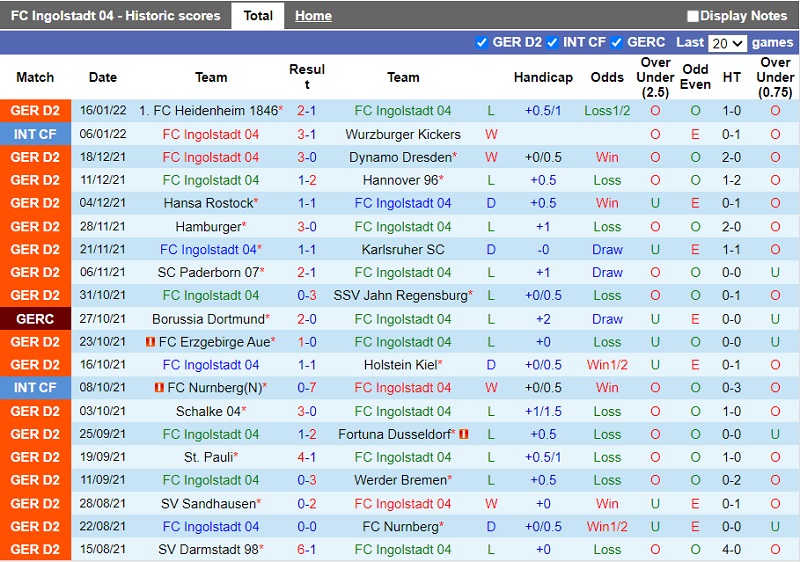Open SSV Jahn Regensburg team link
800x562 pixels.
point(401,295)
